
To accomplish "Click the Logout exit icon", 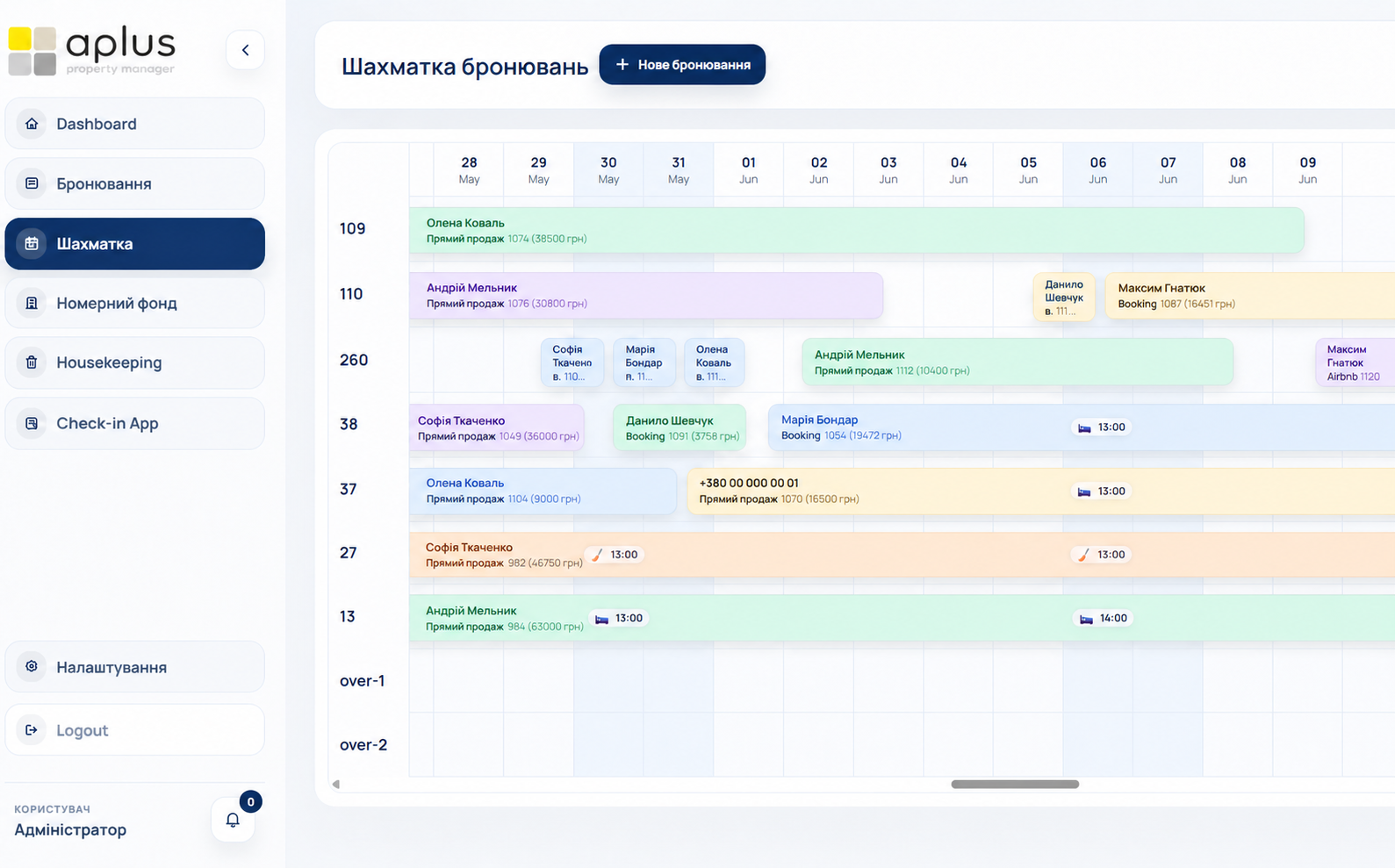I will coord(32,730).
